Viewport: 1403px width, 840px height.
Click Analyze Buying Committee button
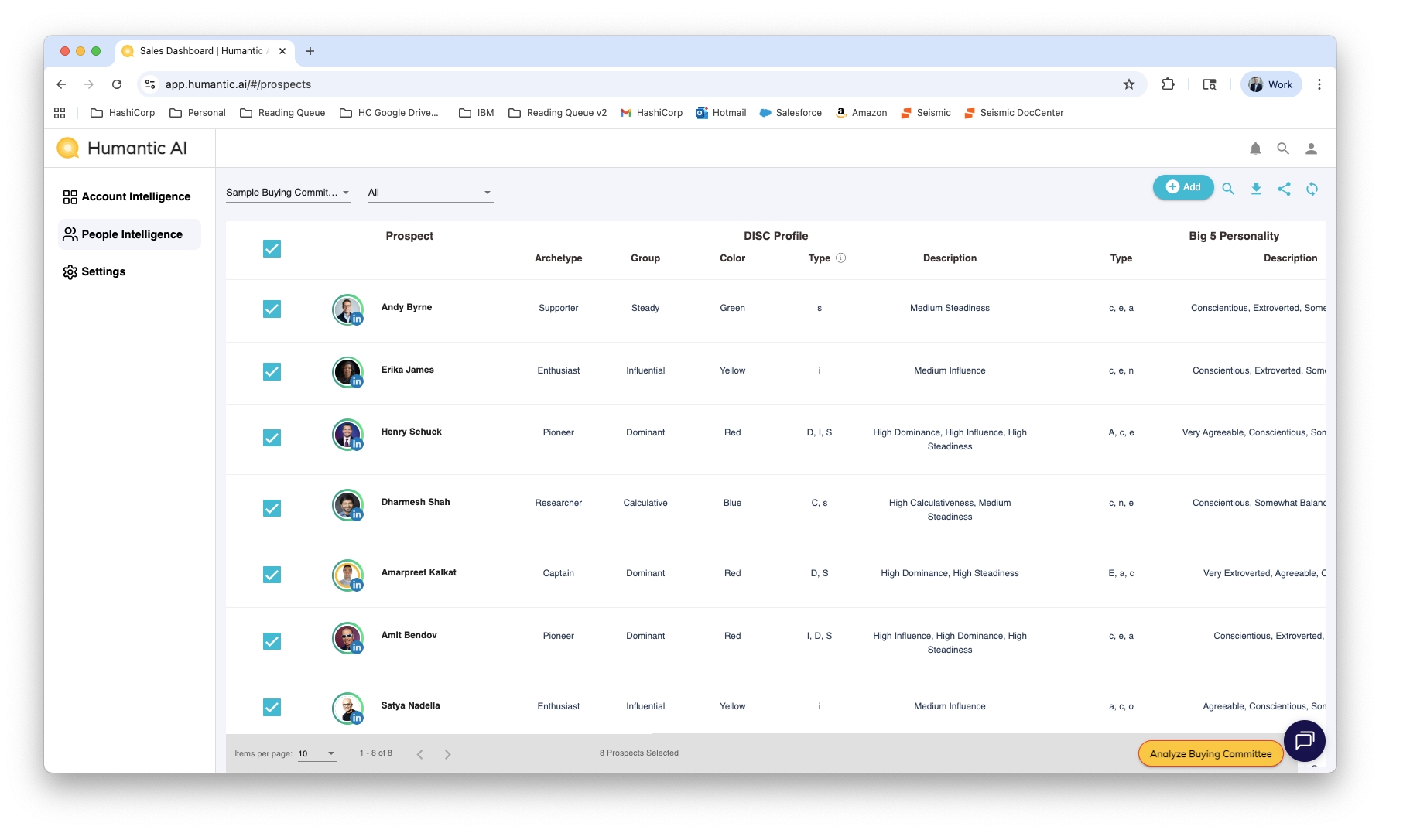[x=1210, y=753]
